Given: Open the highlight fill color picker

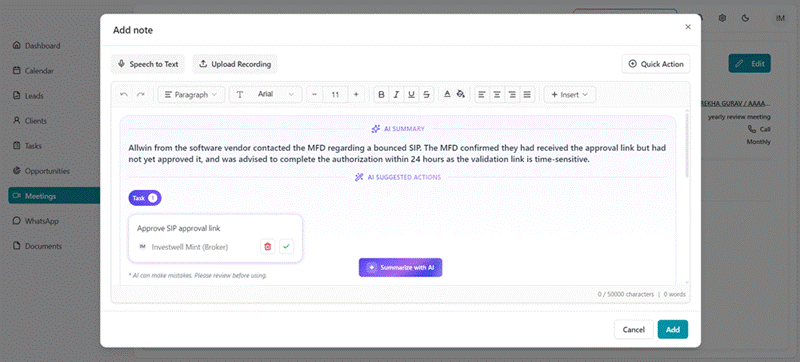Looking at the screenshot, I should tap(461, 94).
